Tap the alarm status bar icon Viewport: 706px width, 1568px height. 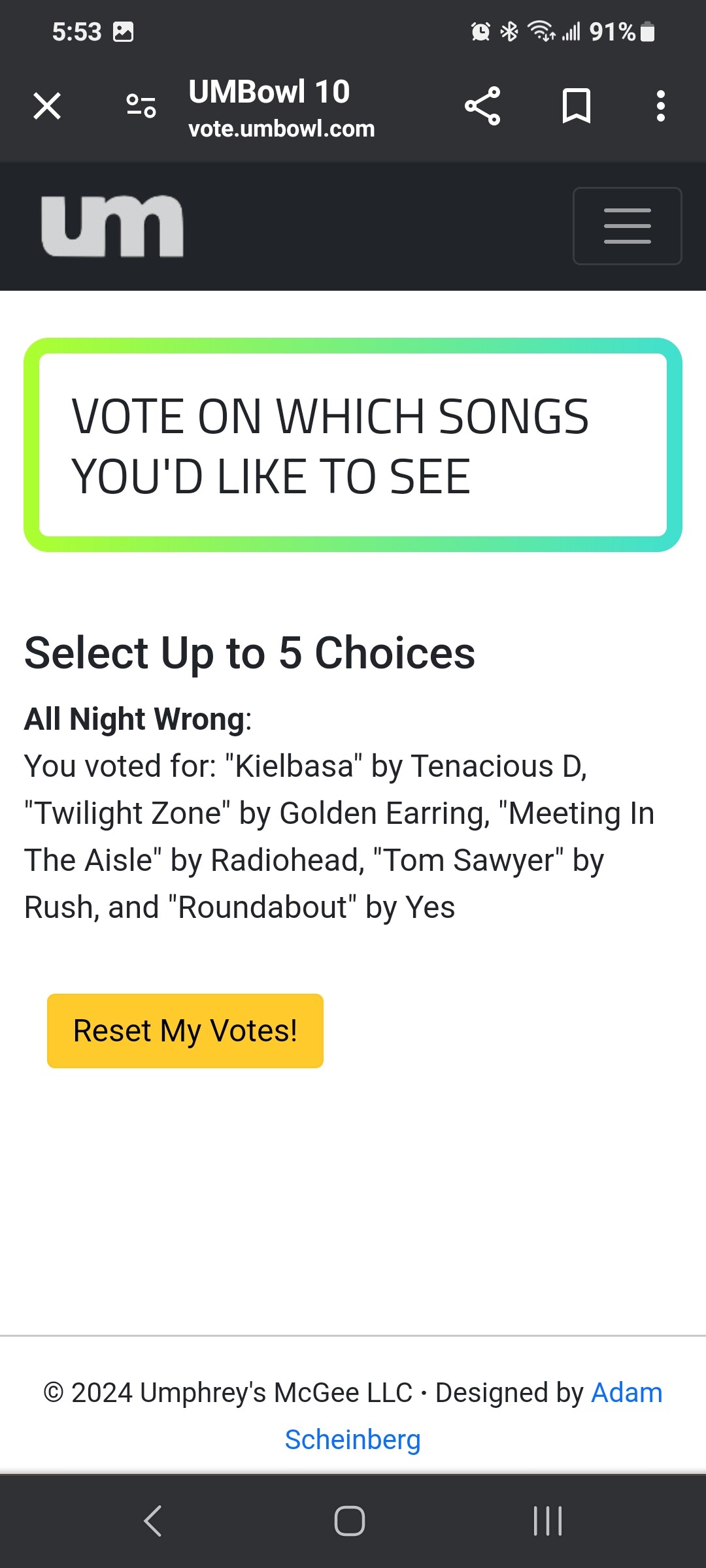tap(480, 31)
